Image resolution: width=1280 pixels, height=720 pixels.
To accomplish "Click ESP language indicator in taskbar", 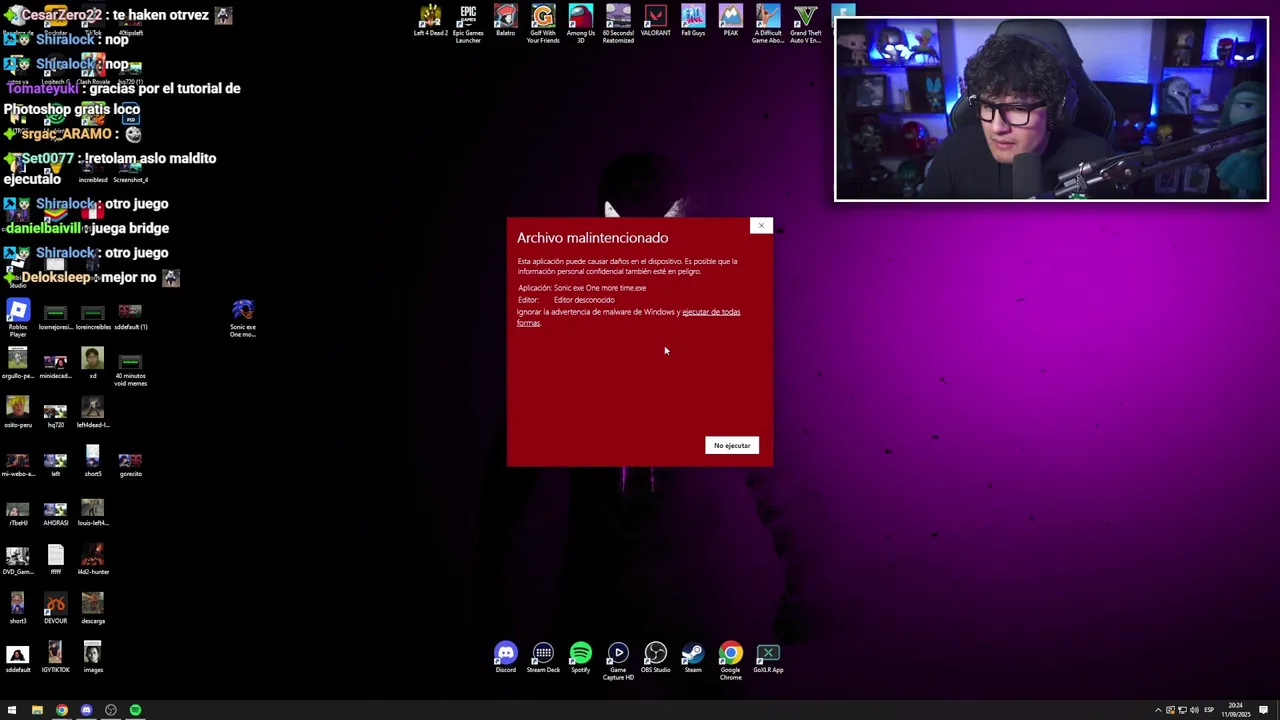I will pyautogui.click(x=1209, y=710).
